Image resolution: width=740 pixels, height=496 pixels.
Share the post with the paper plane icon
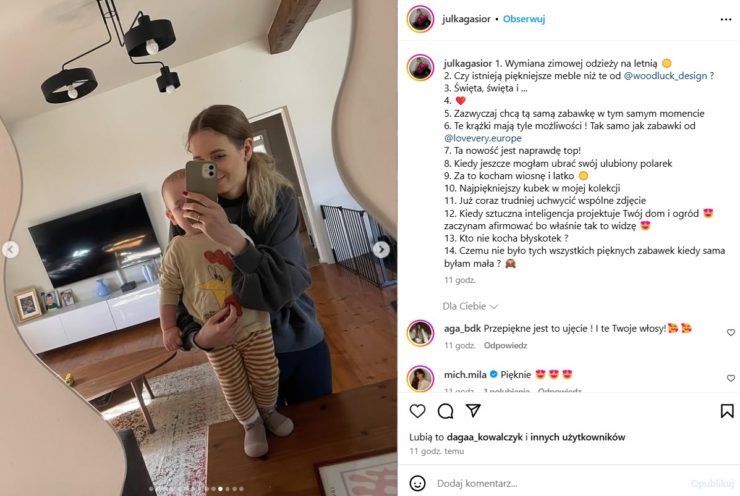point(473,410)
